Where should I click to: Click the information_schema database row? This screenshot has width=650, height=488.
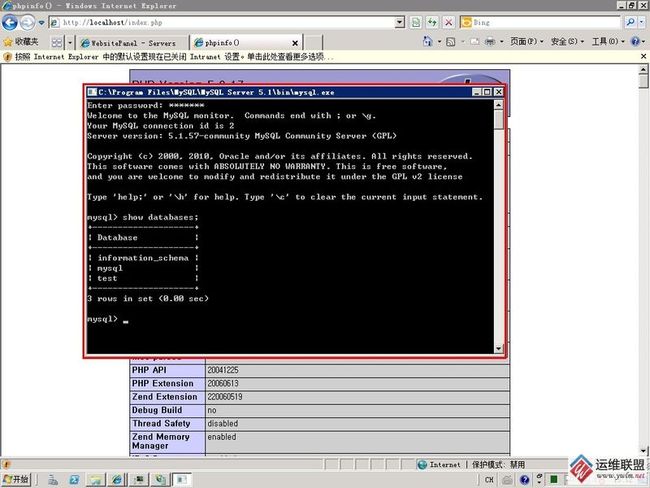tap(143, 258)
